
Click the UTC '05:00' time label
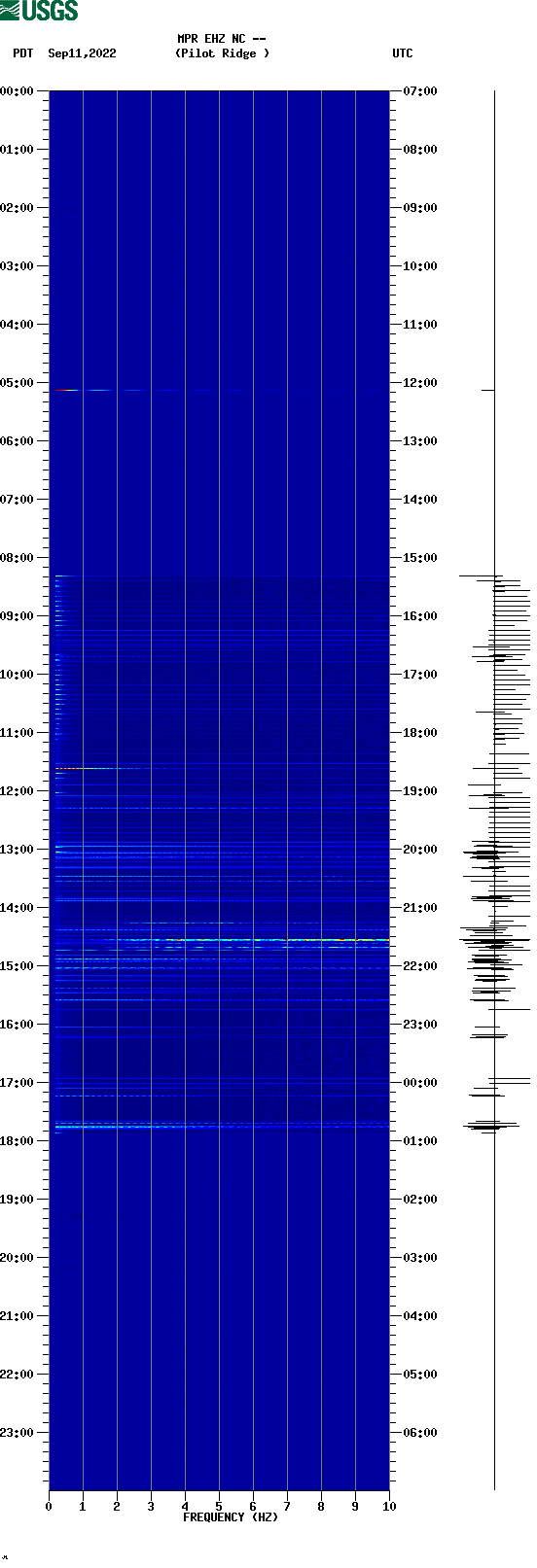pos(420,1375)
